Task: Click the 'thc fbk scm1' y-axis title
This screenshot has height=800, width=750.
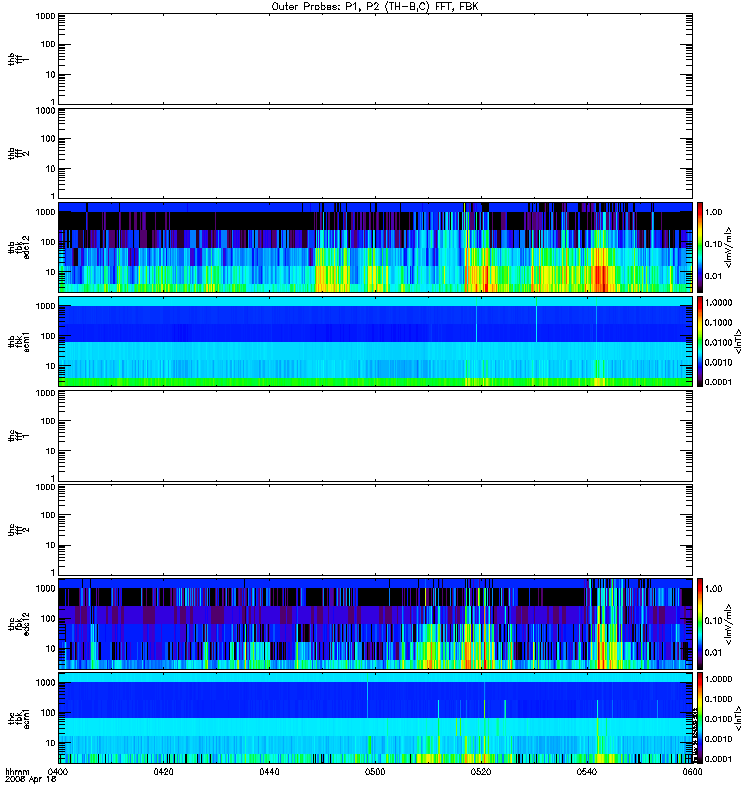Action: 19,718
